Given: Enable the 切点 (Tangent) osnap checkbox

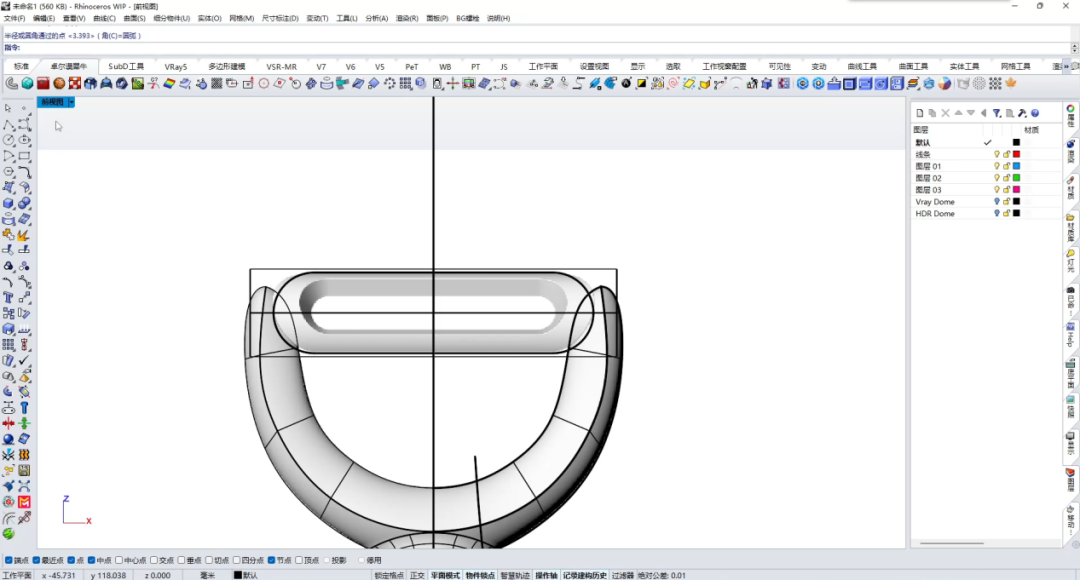Looking at the screenshot, I should click(x=209, y=560).
